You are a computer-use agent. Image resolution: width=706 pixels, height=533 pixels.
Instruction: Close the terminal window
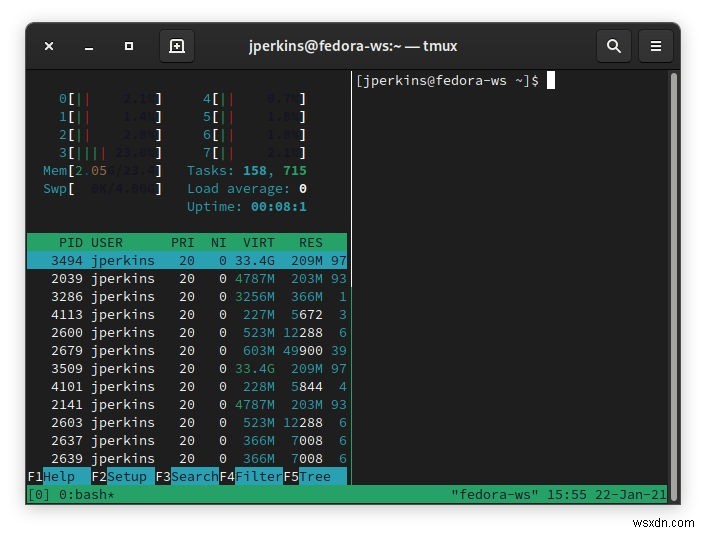coord(49,46)
